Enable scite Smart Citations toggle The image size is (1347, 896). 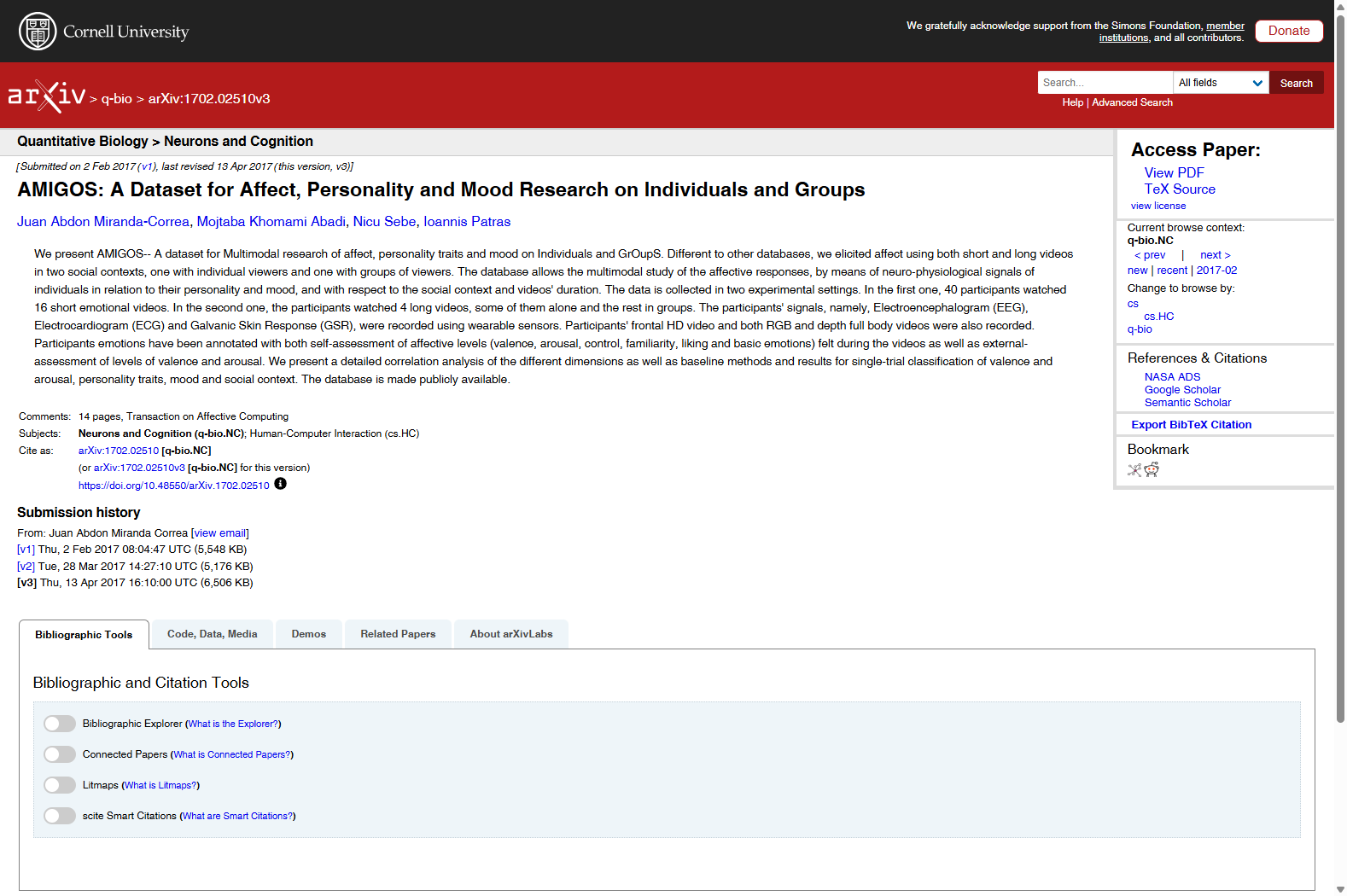[x=60, y=816]
